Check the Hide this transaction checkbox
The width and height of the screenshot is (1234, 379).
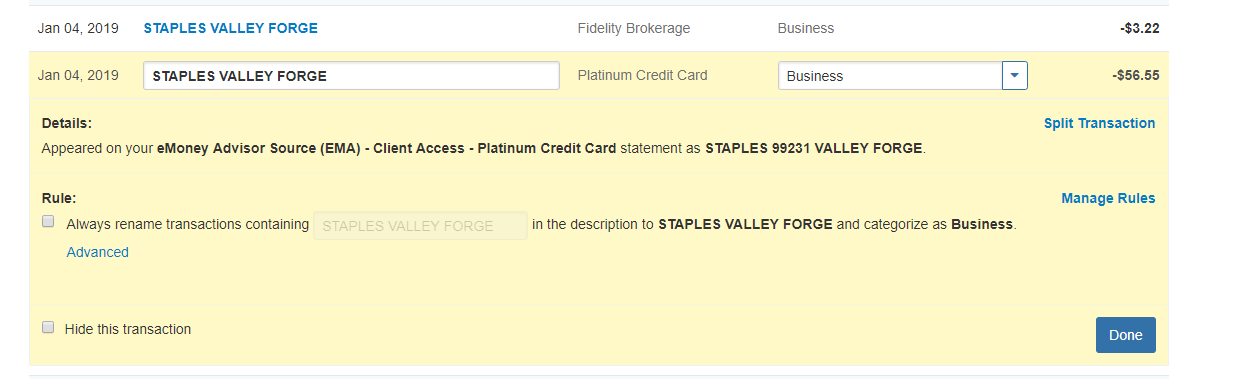coord(48,327)
